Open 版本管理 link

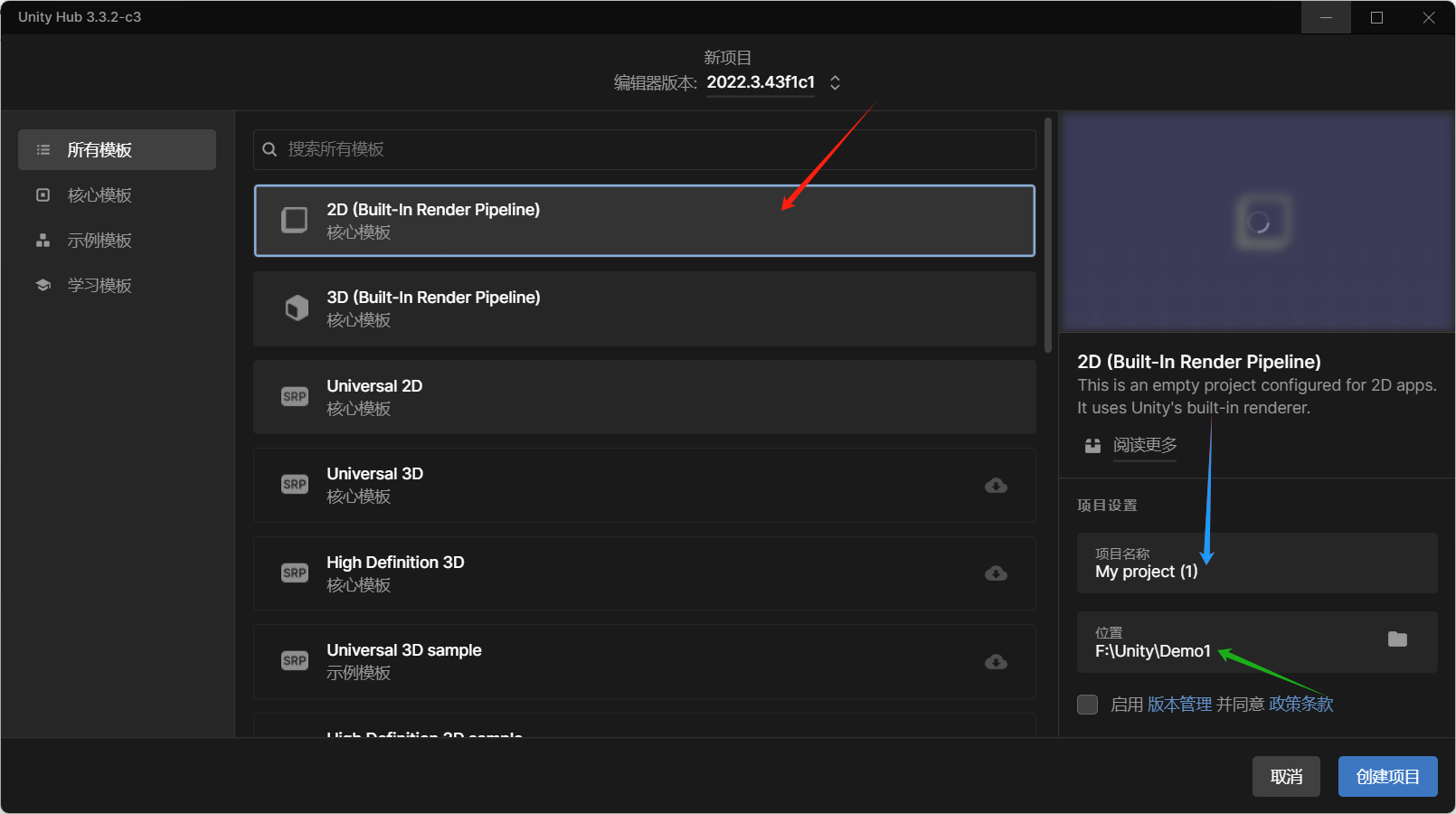(1179, 705)
